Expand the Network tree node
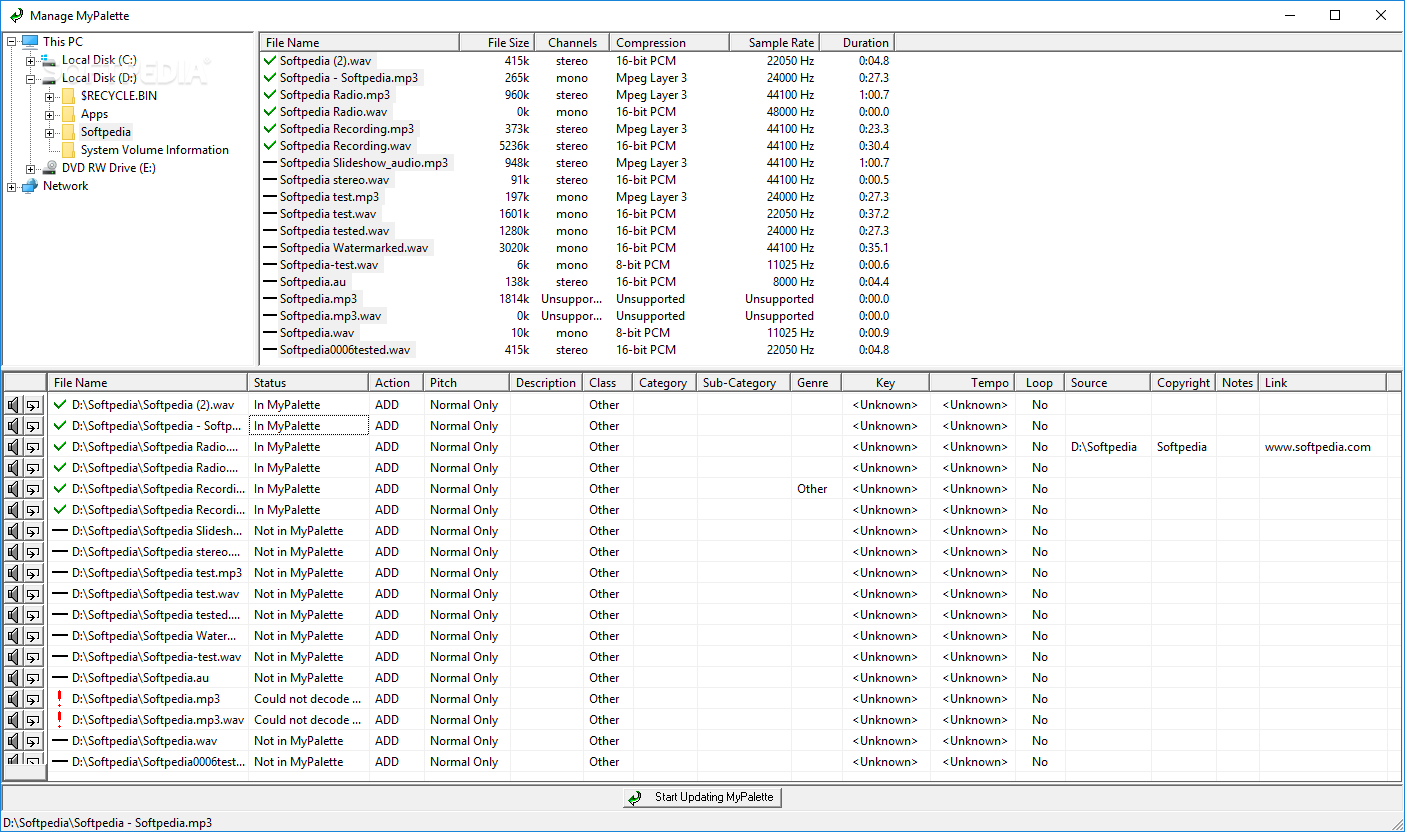This screenshot has width=1405, height=832. (x=11, y=186)
